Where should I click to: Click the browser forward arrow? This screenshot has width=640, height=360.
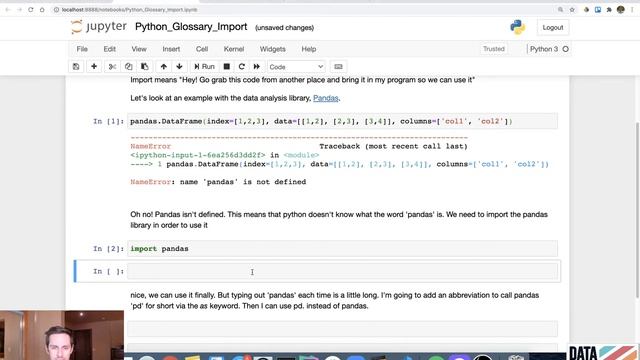point(19,9)
